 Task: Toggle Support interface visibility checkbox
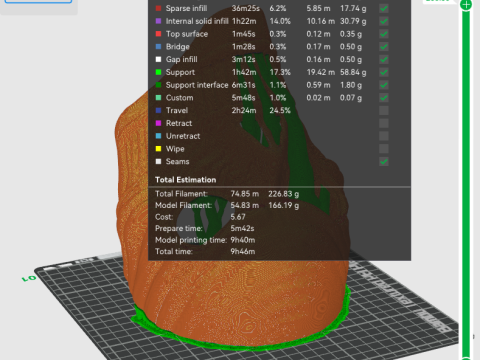pos(384,85)
